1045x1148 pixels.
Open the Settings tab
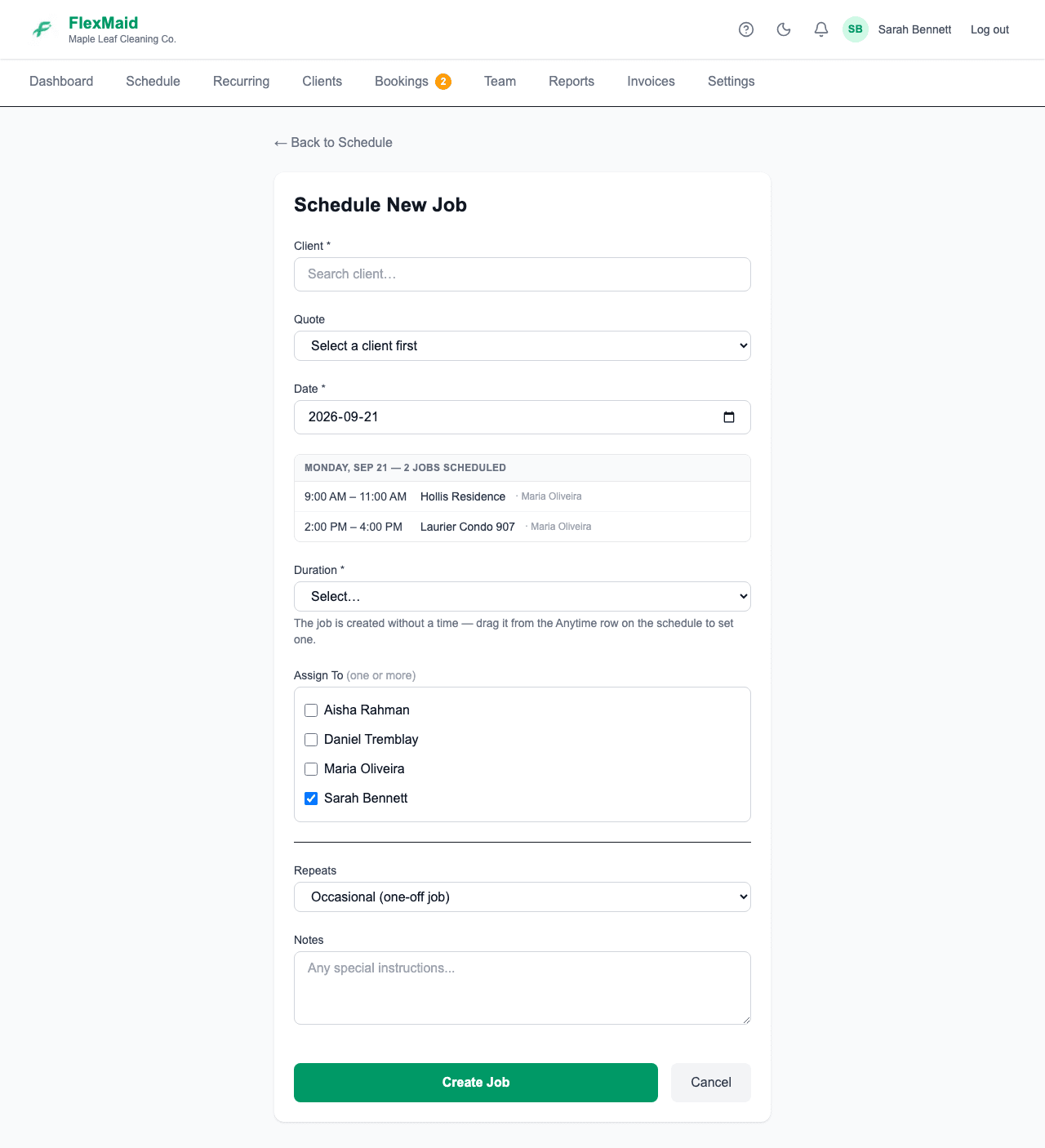pos(731,82)
